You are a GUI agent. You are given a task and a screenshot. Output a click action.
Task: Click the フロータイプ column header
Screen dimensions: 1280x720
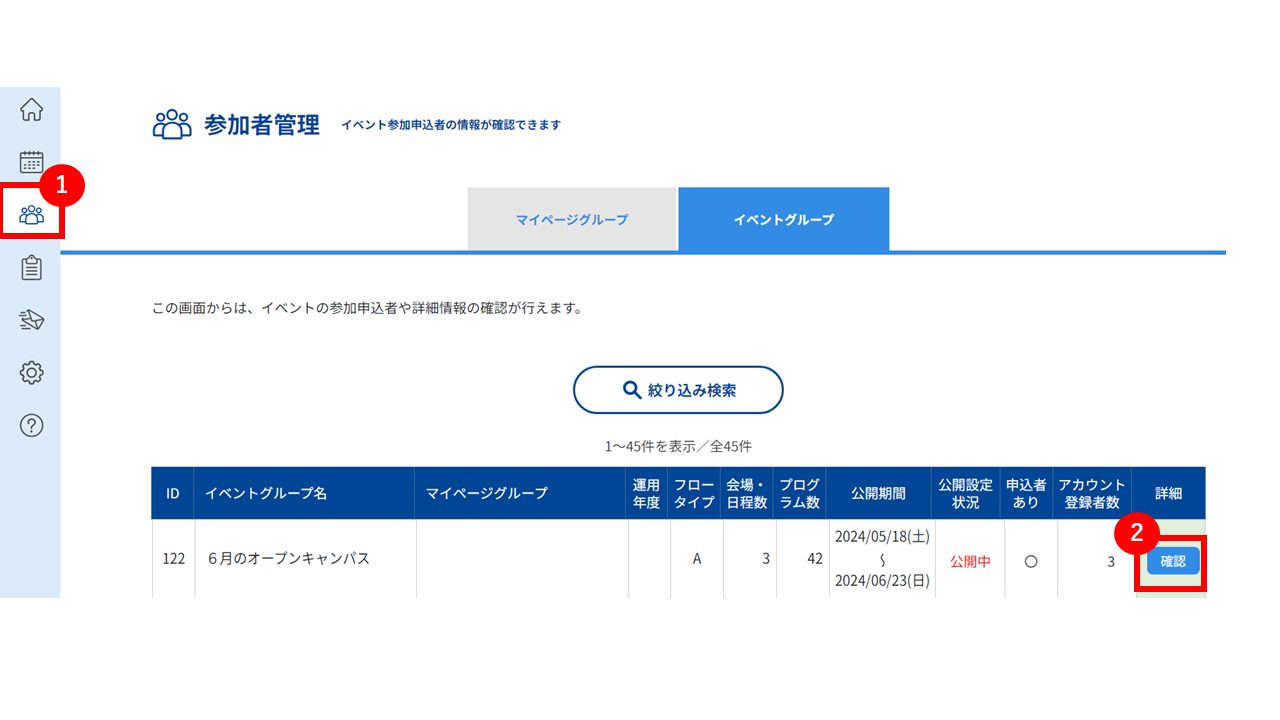(x=695, y=493)
